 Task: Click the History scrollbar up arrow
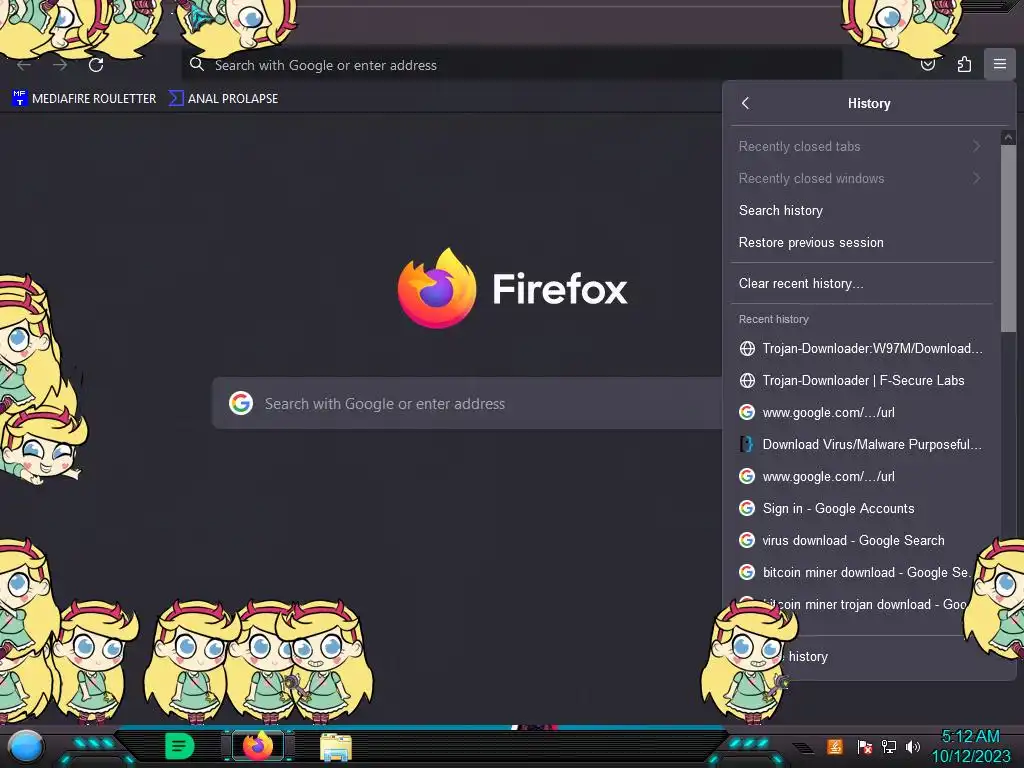click(1008, 137)
